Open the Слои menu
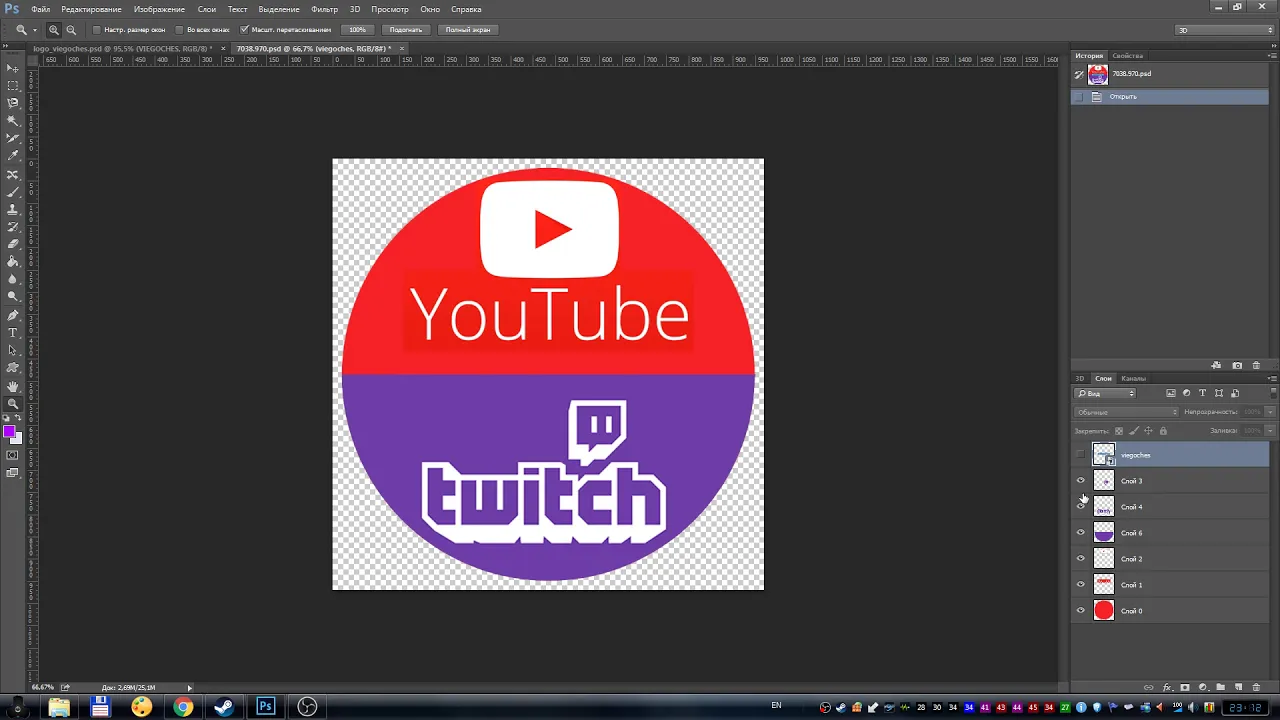 point(207,9)
